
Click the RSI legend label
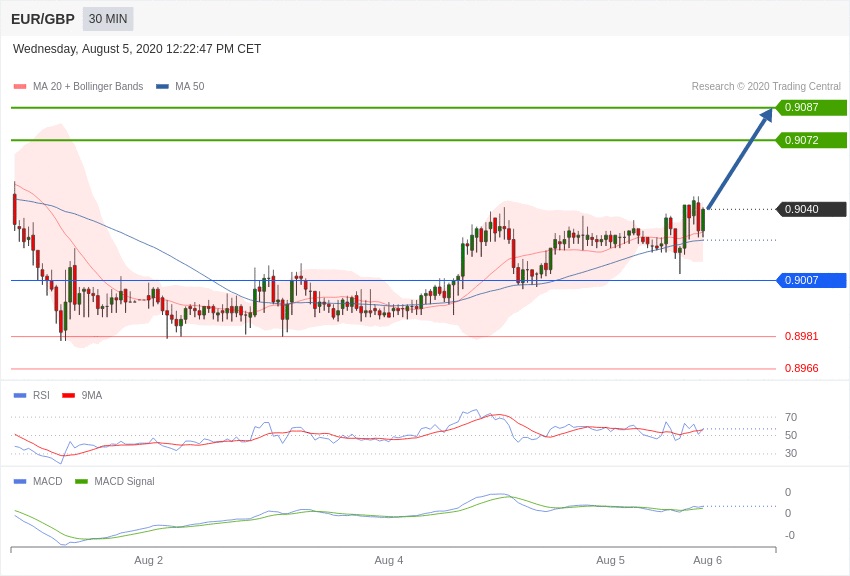41,396
